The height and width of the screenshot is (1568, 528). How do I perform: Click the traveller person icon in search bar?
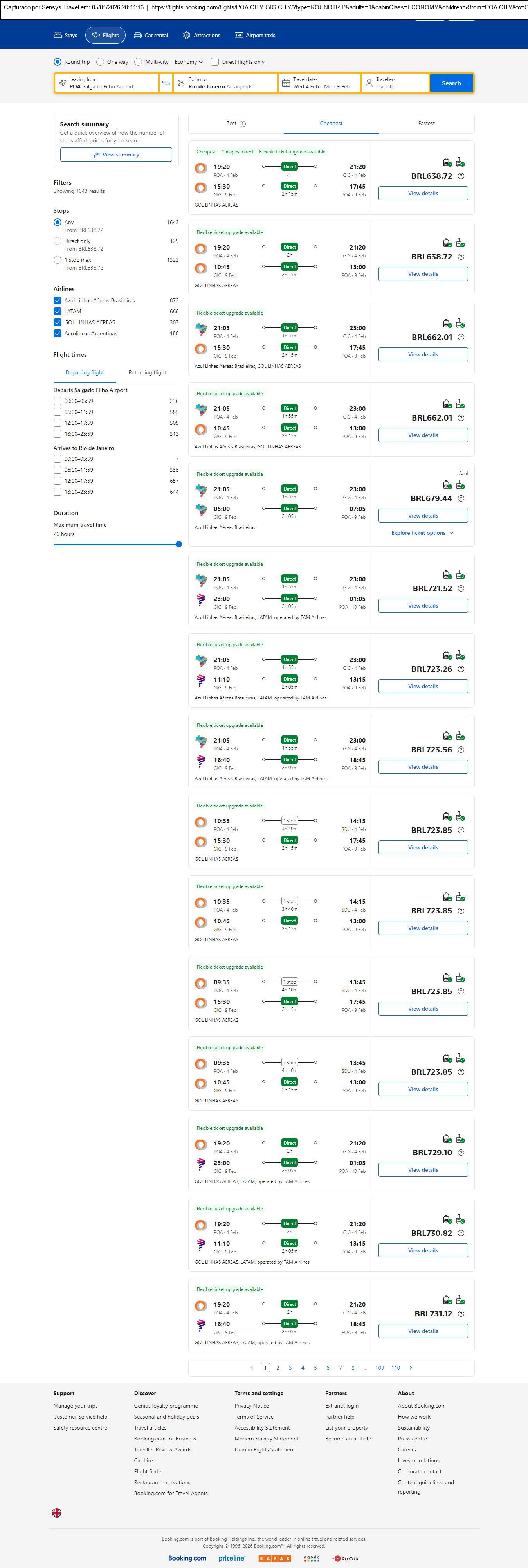click(368, 83)
